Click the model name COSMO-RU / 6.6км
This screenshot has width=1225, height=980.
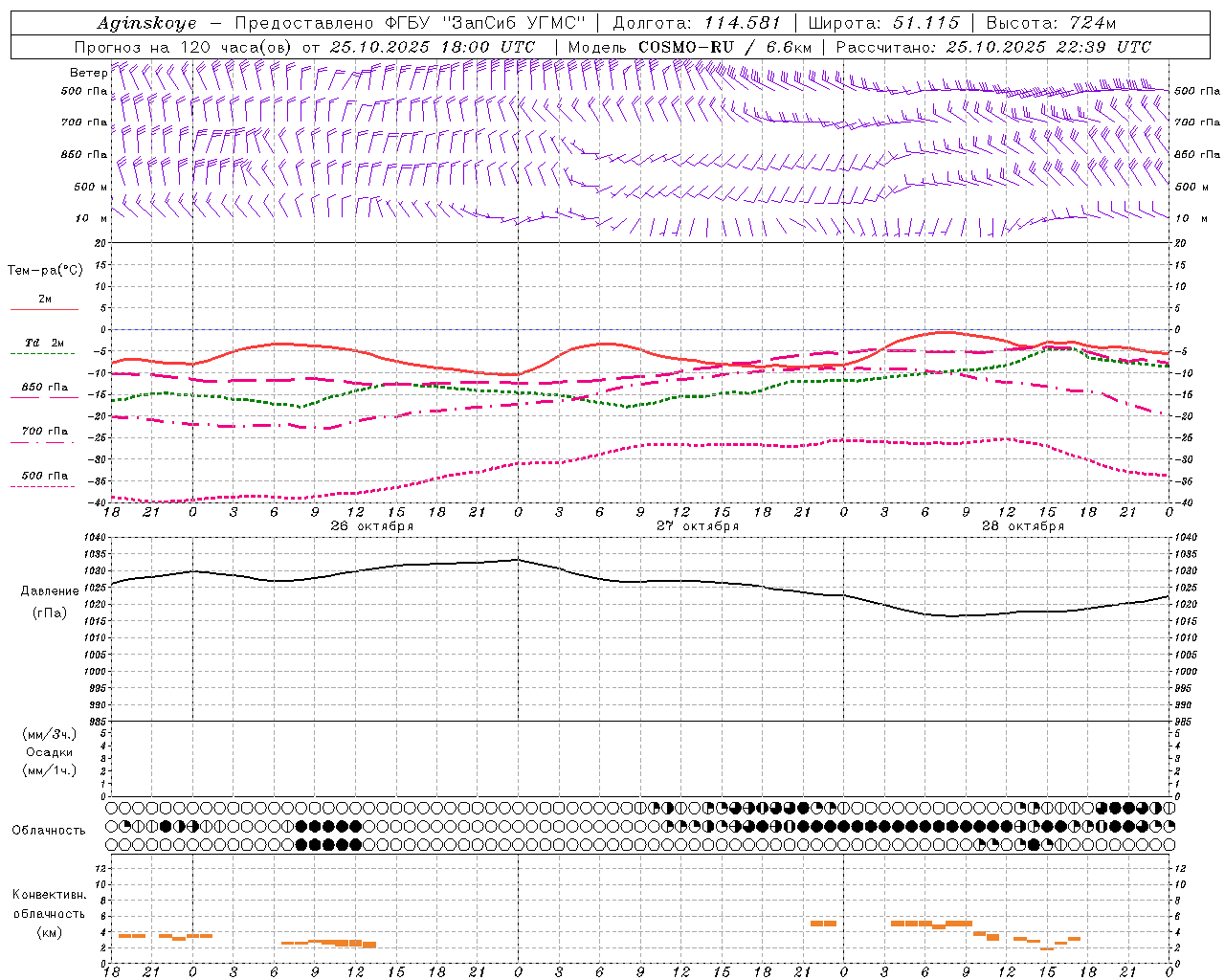724,47
